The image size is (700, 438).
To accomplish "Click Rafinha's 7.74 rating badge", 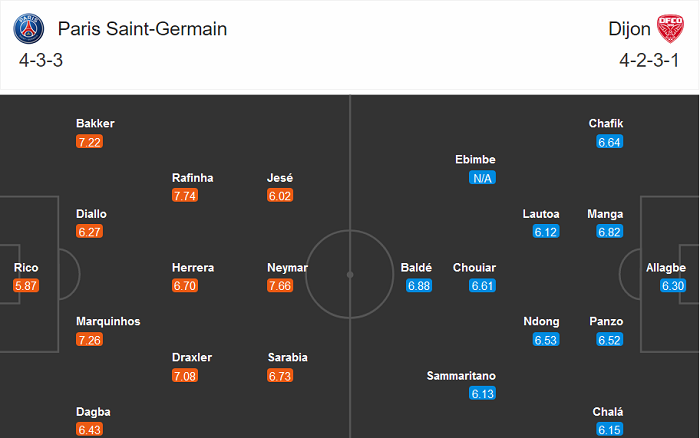I will (x=185, y=196).
